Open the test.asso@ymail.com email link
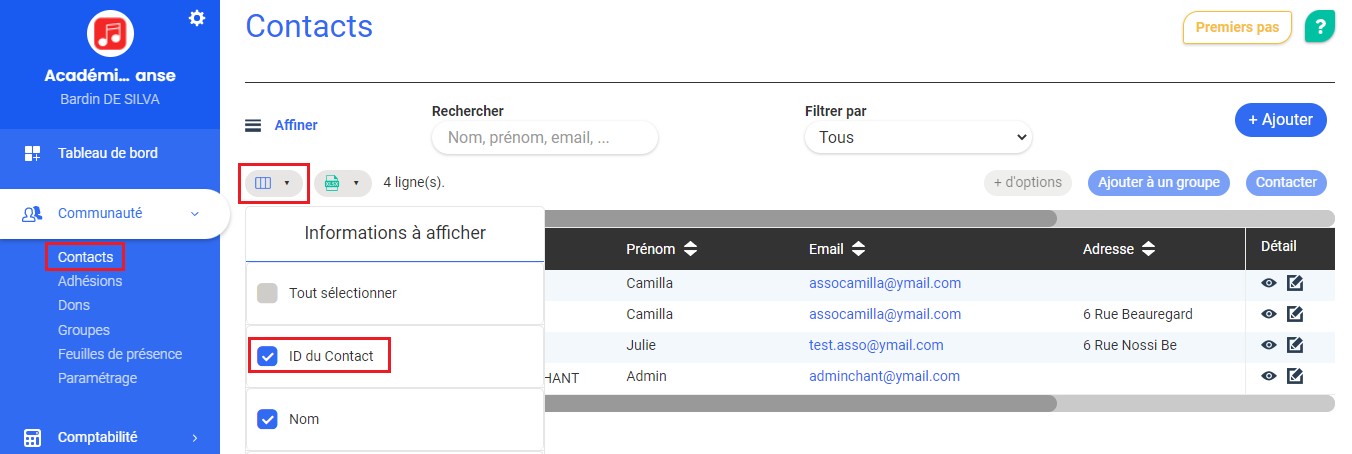This screenshot has width=1352, height=454. click(876, 345)
